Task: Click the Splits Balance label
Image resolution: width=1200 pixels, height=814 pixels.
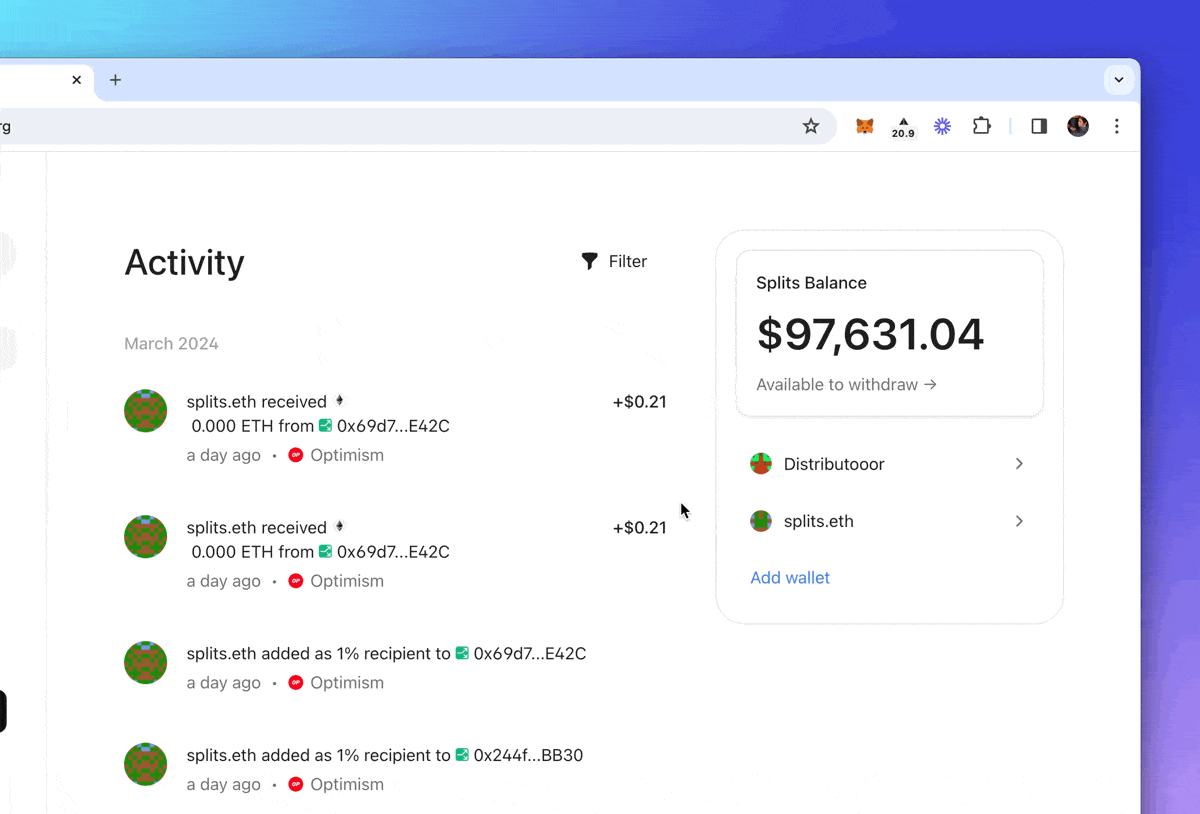Action: pyautogui.click(x=811, y=283)
